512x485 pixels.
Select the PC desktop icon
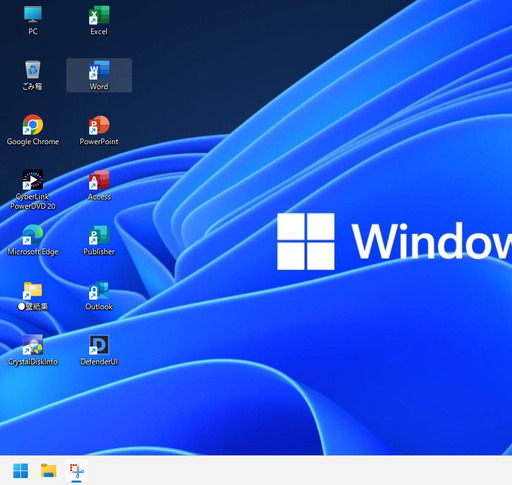[x=33, y=14]
